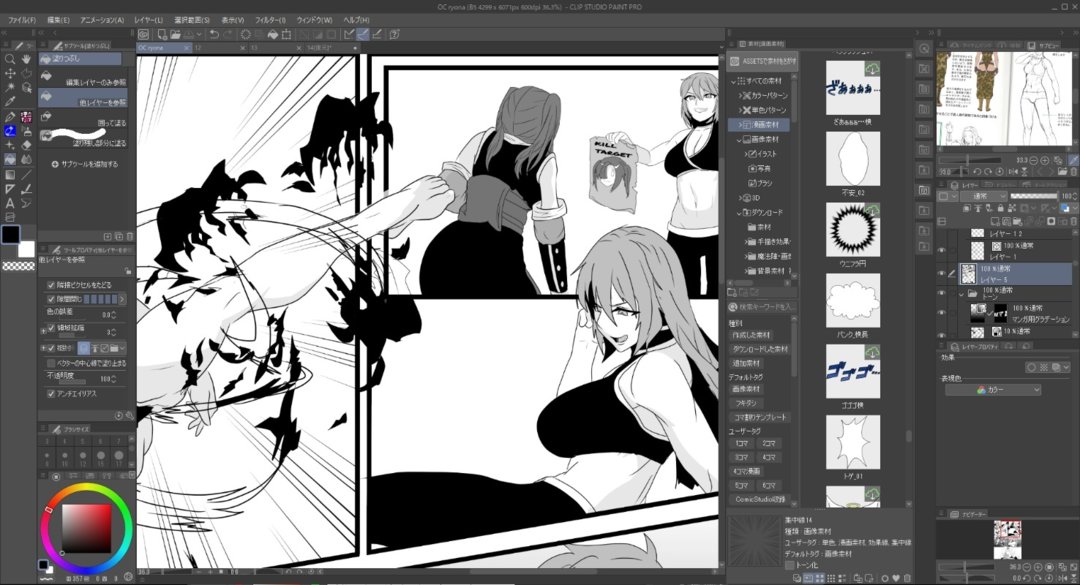This screenshot has width=1080, height=585.
Task: Enable ベクターの中心線で塗り止まる checkbox
Action: tap(51, 363)
